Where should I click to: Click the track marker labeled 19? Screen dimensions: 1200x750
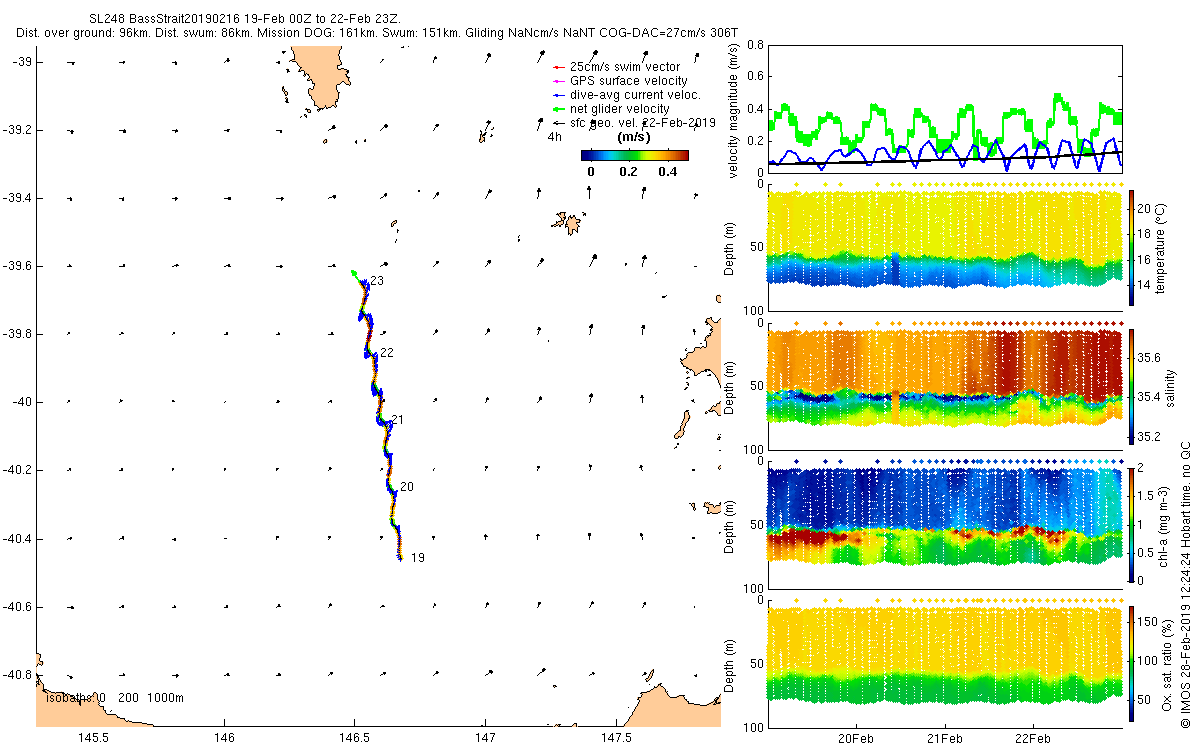tap(418, 557)
